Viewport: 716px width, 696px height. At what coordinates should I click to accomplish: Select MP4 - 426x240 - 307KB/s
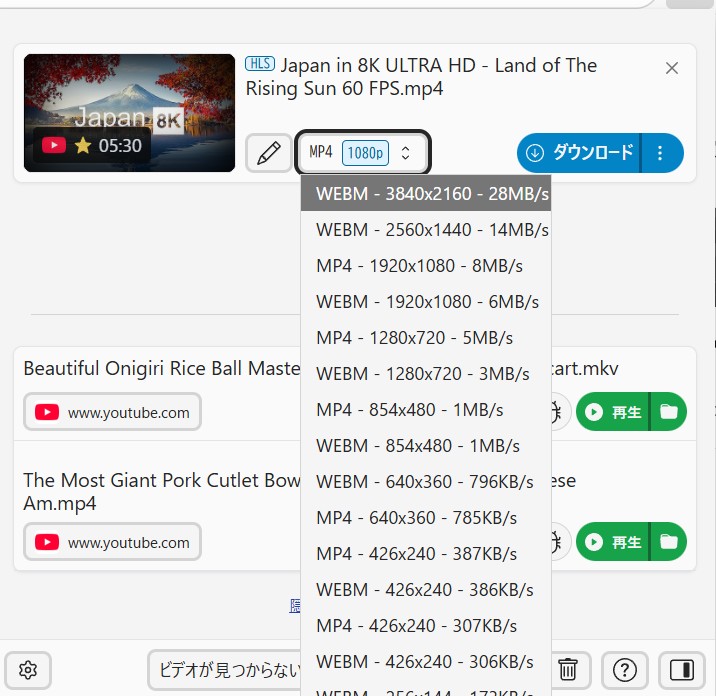(426, 625)
